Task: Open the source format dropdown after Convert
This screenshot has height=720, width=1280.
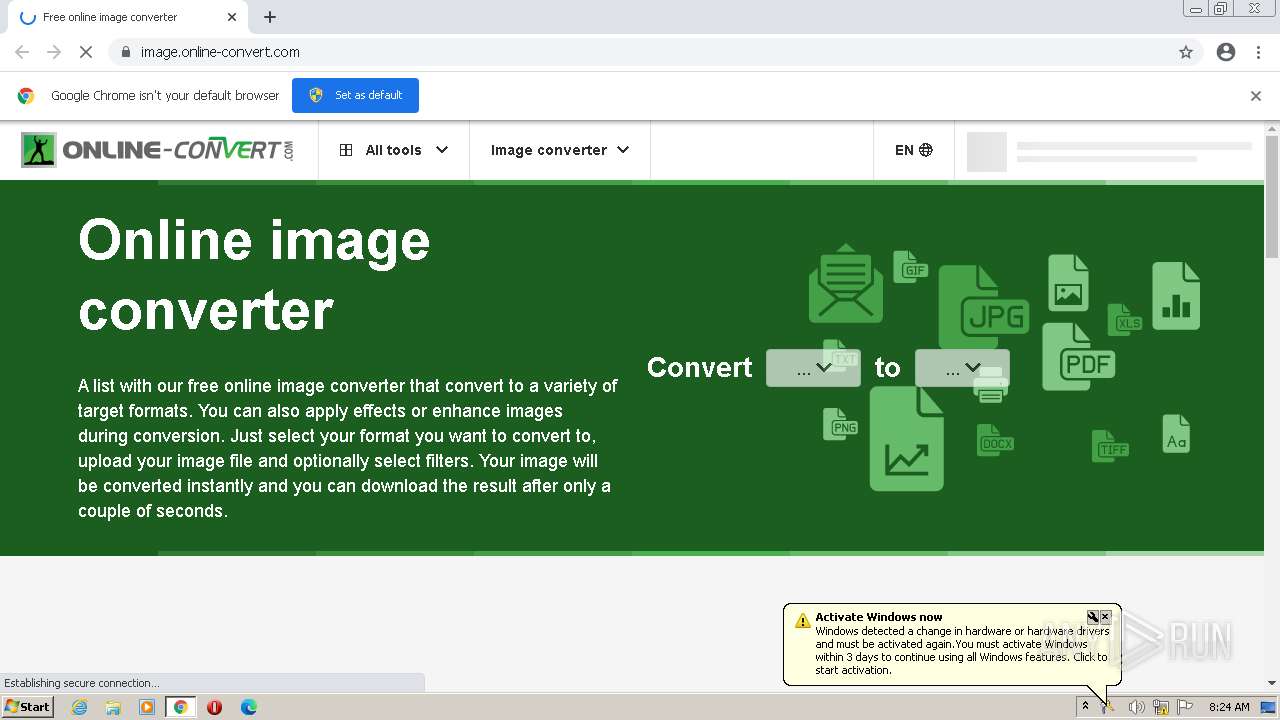Action: (813, 368)
